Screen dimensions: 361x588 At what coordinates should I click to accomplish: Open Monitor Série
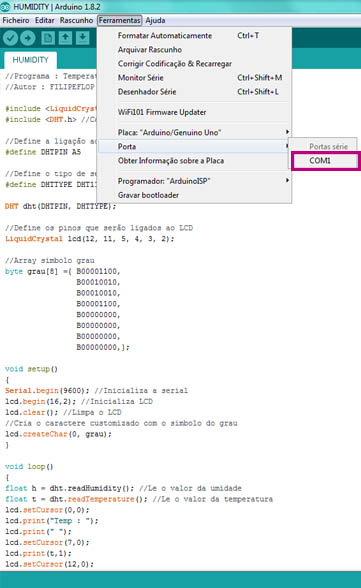point(194,78)
